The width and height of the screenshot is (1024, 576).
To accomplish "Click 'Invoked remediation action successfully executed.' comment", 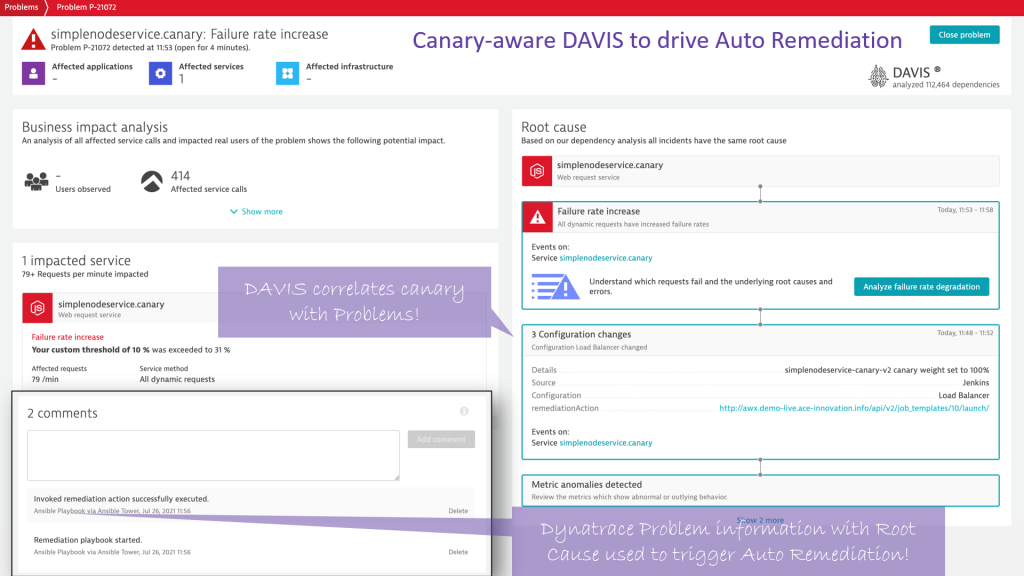I will (x=121, y=499).
